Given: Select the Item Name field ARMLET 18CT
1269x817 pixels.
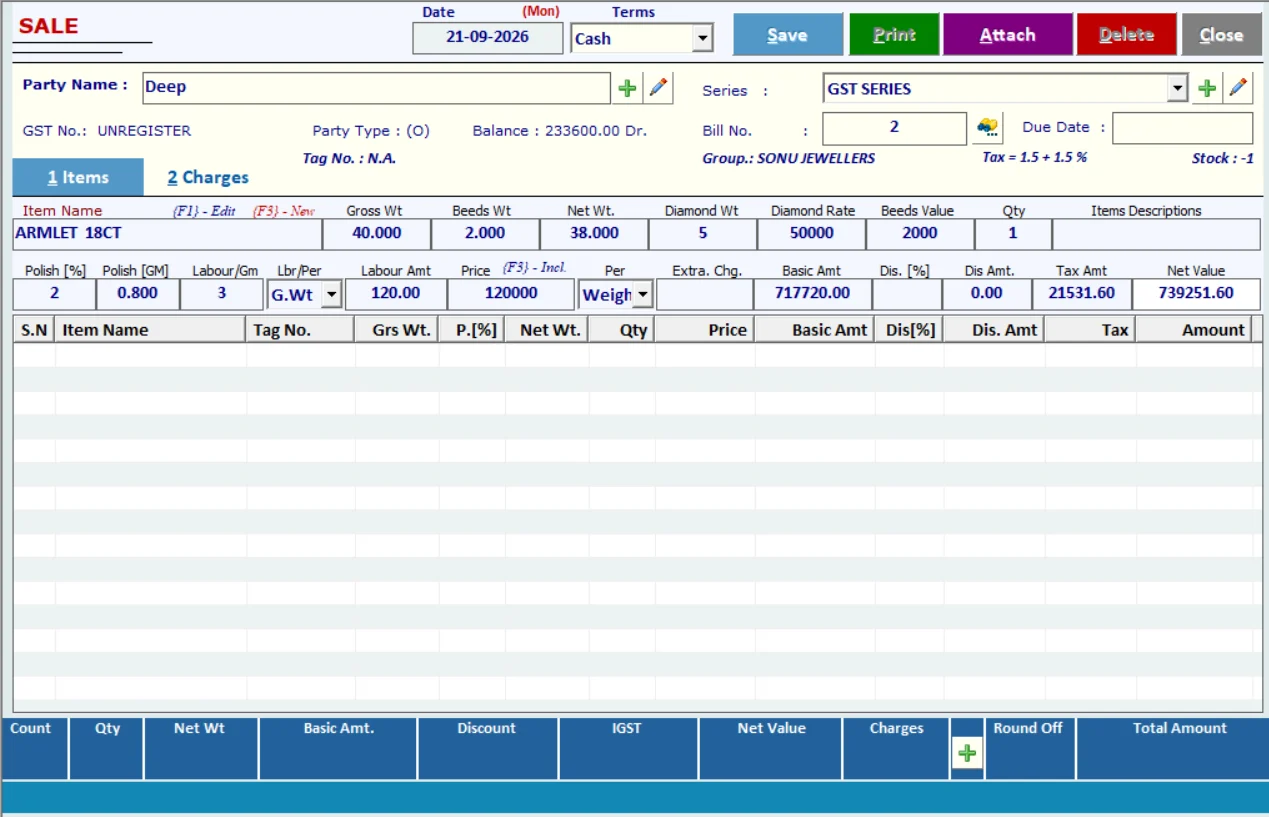Looking at the screenshot, I should pos(167,233).
